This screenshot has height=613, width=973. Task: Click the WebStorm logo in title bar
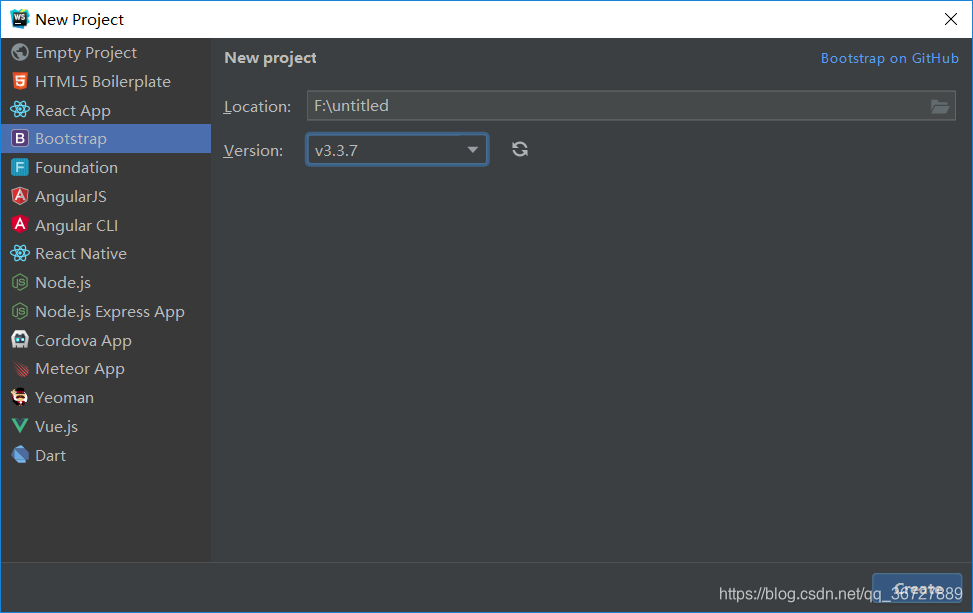[x=19, y=19]
